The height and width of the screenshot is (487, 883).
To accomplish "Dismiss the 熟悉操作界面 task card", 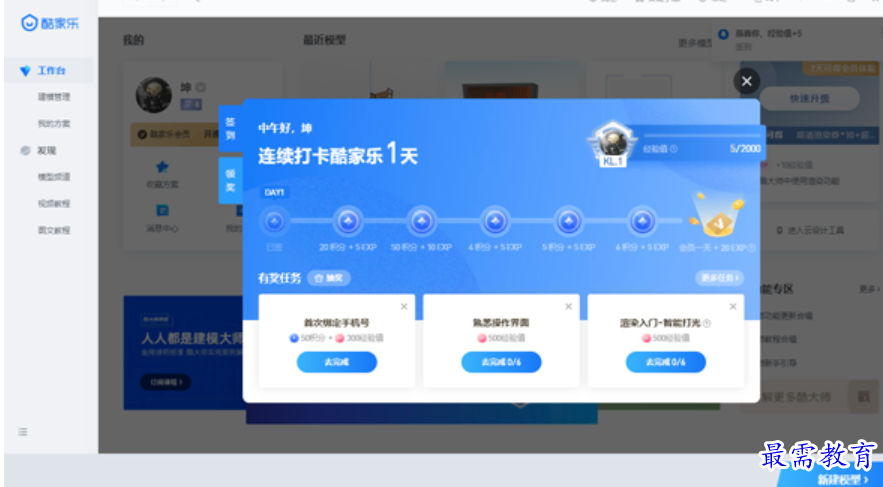I will pos(568,306).
